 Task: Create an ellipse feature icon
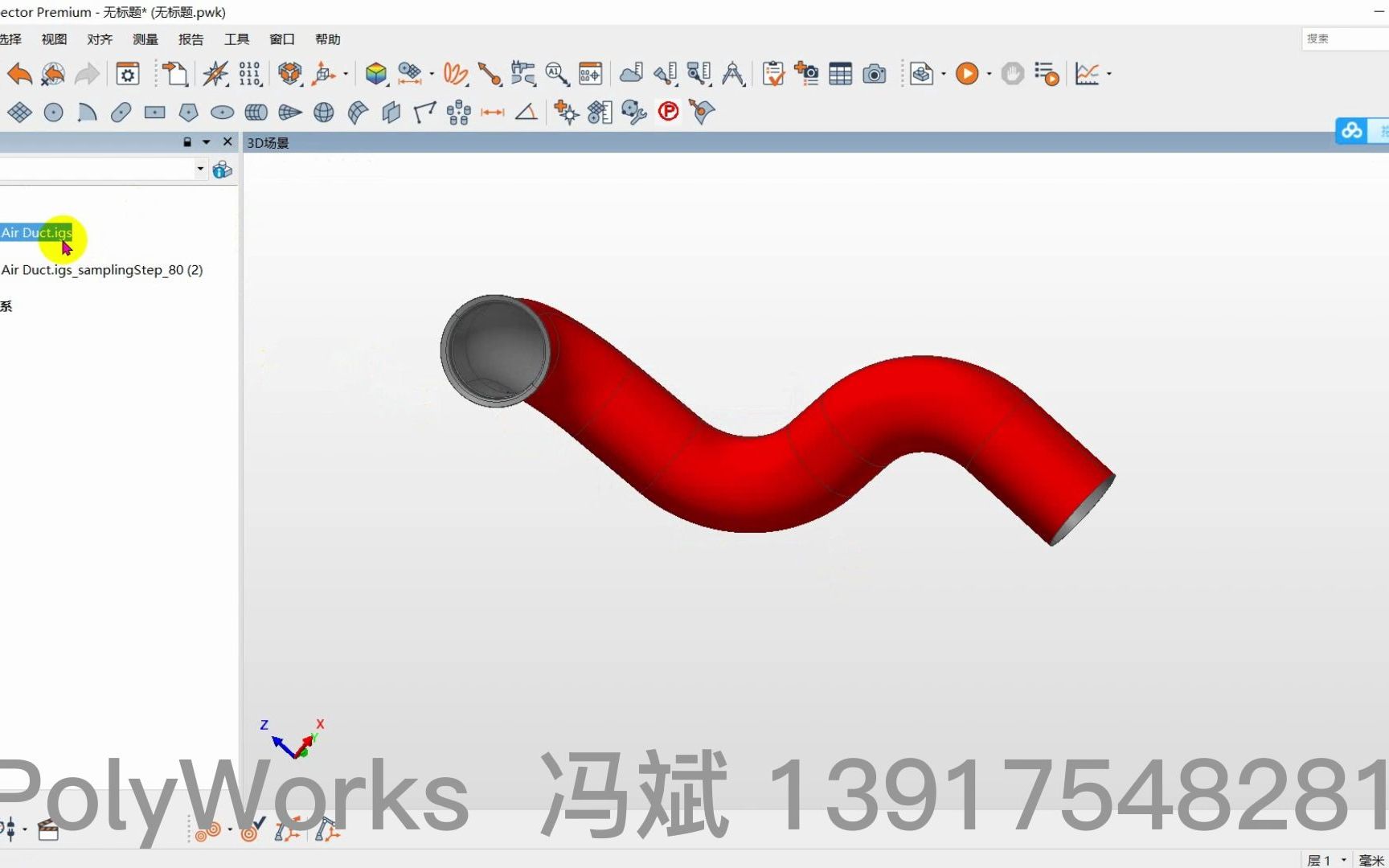222,113
